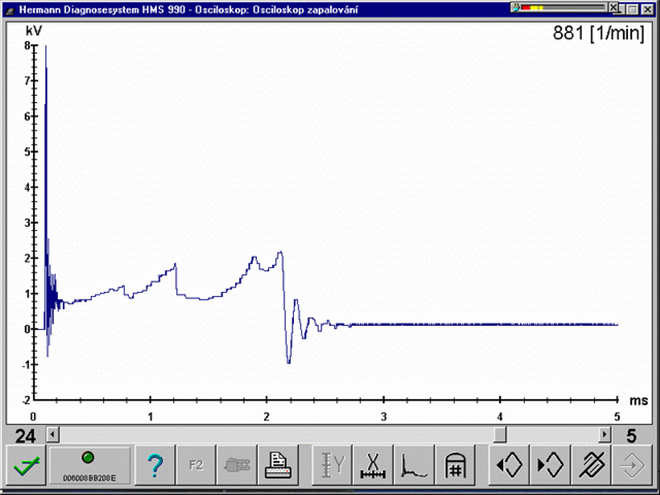Open help via the question mark icon
Viewport: 660px width, 495px height.
pyautogui.click(x=154, y=465)
